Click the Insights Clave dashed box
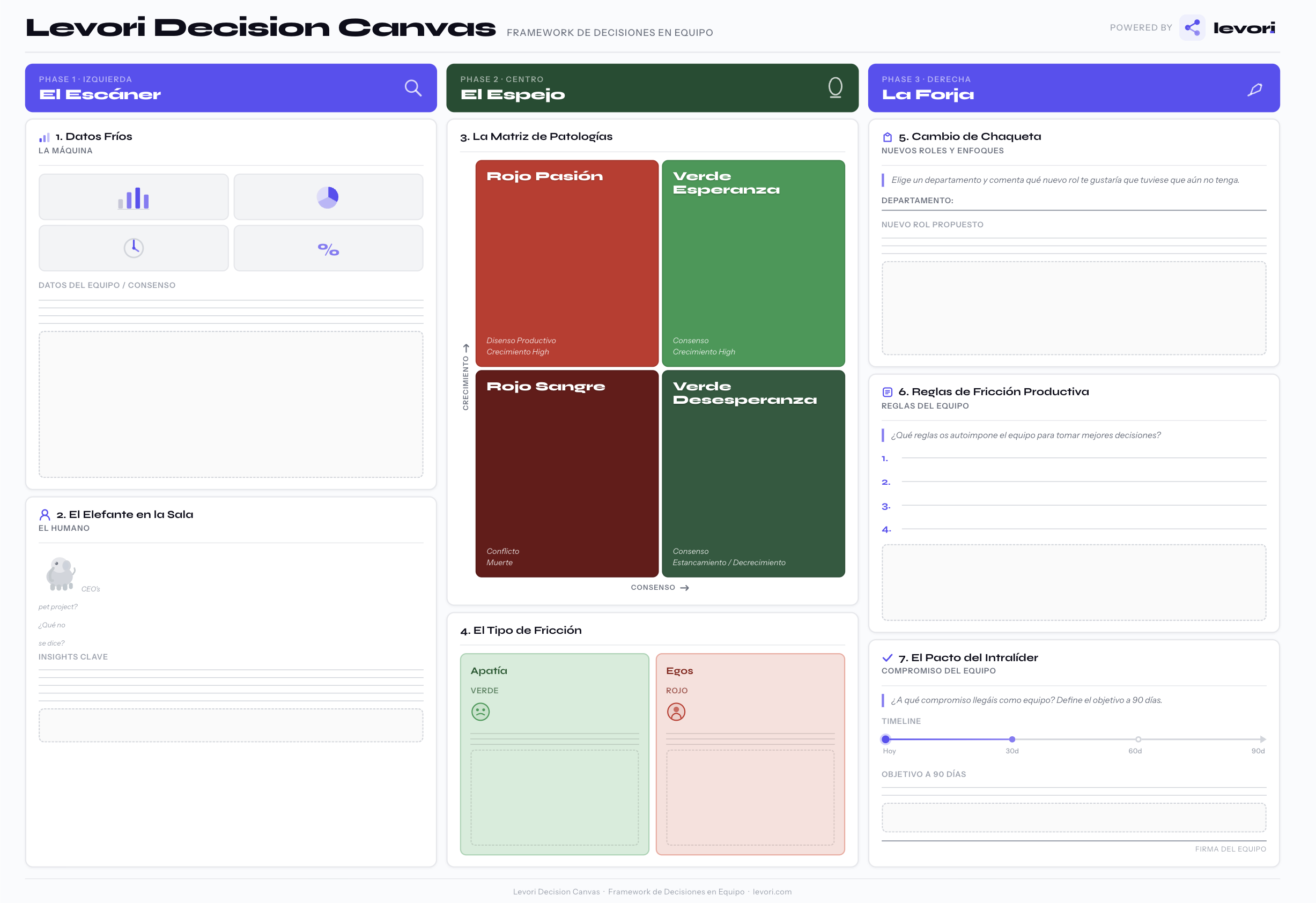This screenshot has height=903, width=1316. point(231,725)
